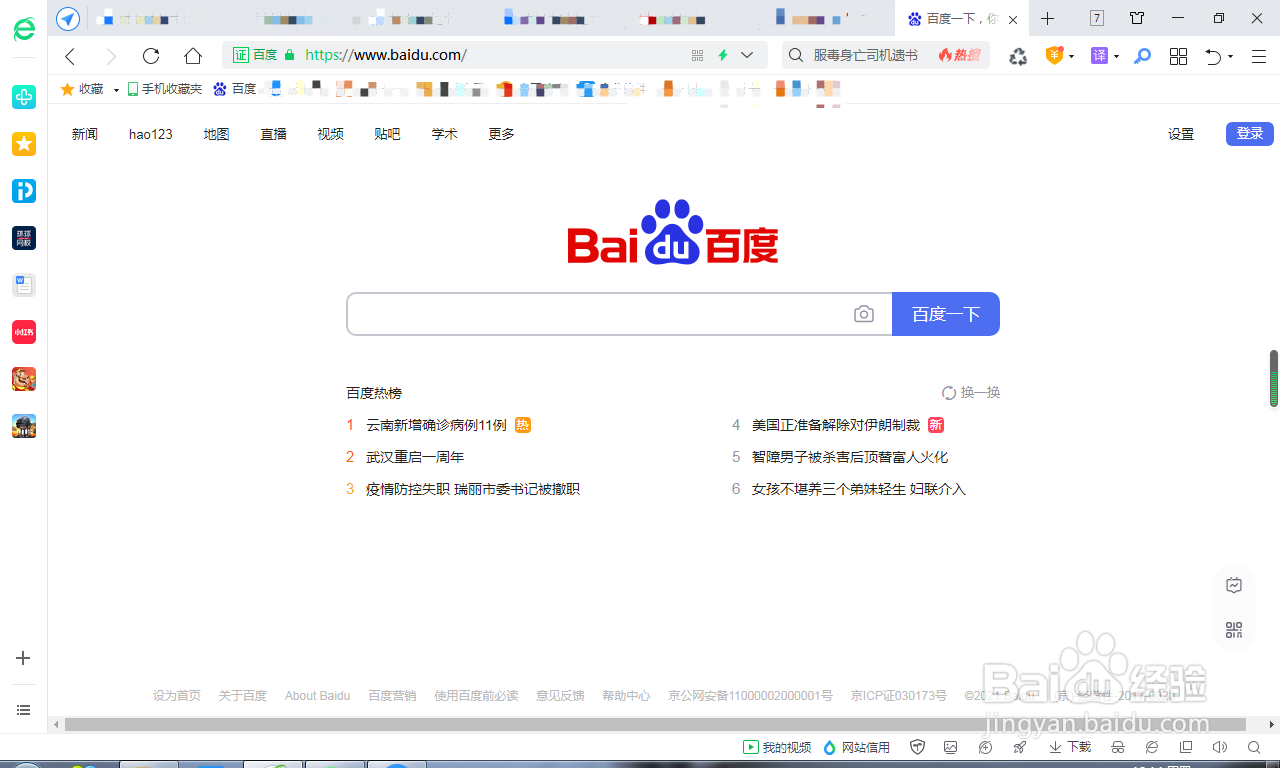Open 我的视频 in the status bar
This screenshot has width=1280, height=768.
[777, 747]
